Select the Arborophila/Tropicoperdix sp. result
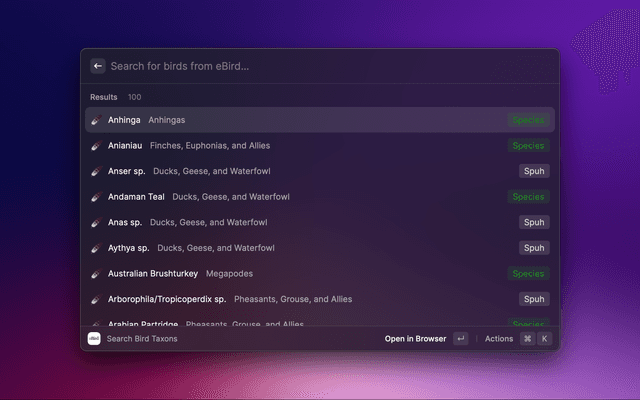 coord(300,299)
